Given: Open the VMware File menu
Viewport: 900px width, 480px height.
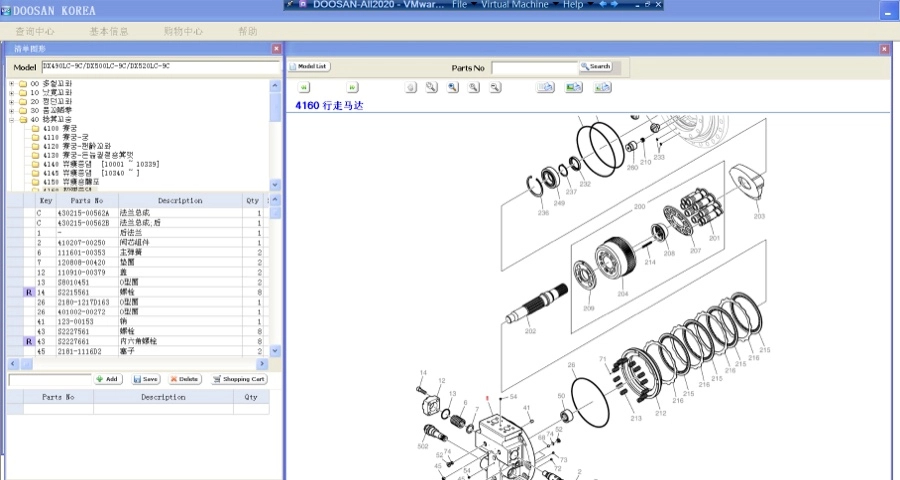Looking at the screenshot, I should [460, 5].
